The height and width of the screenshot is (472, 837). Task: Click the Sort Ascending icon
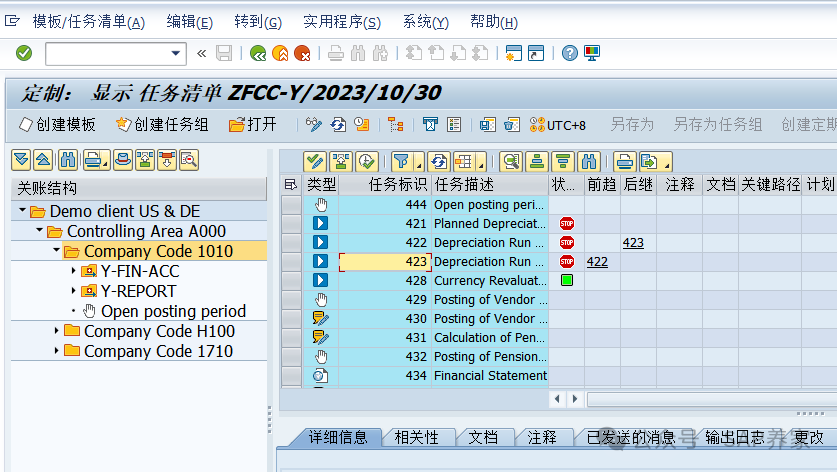[537, 161]
